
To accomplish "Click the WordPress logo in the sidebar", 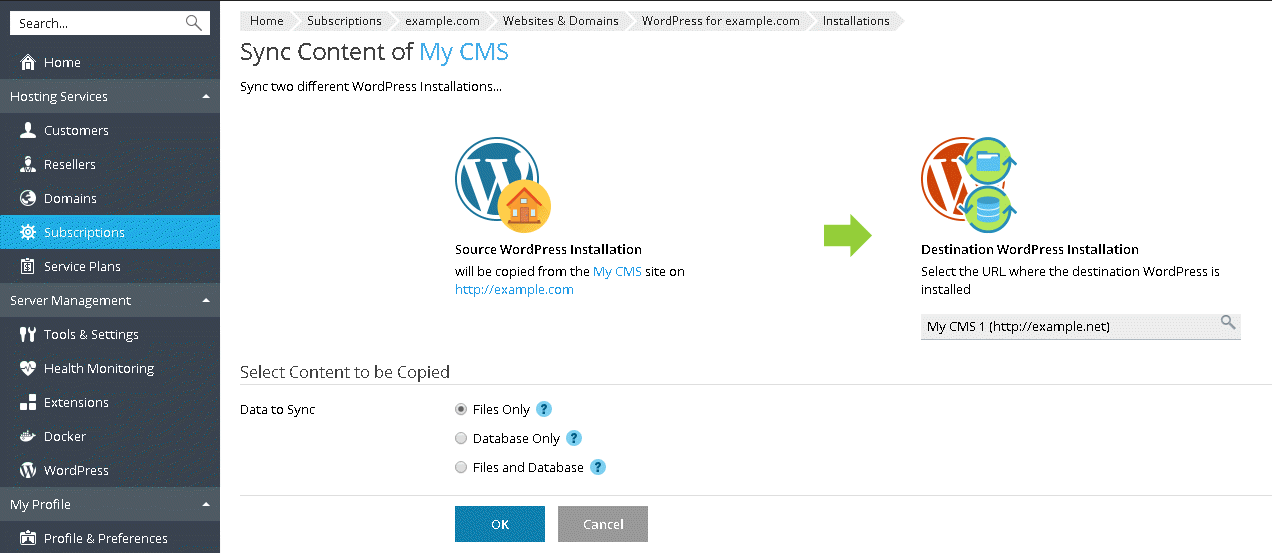I will [x=27, y=470].
